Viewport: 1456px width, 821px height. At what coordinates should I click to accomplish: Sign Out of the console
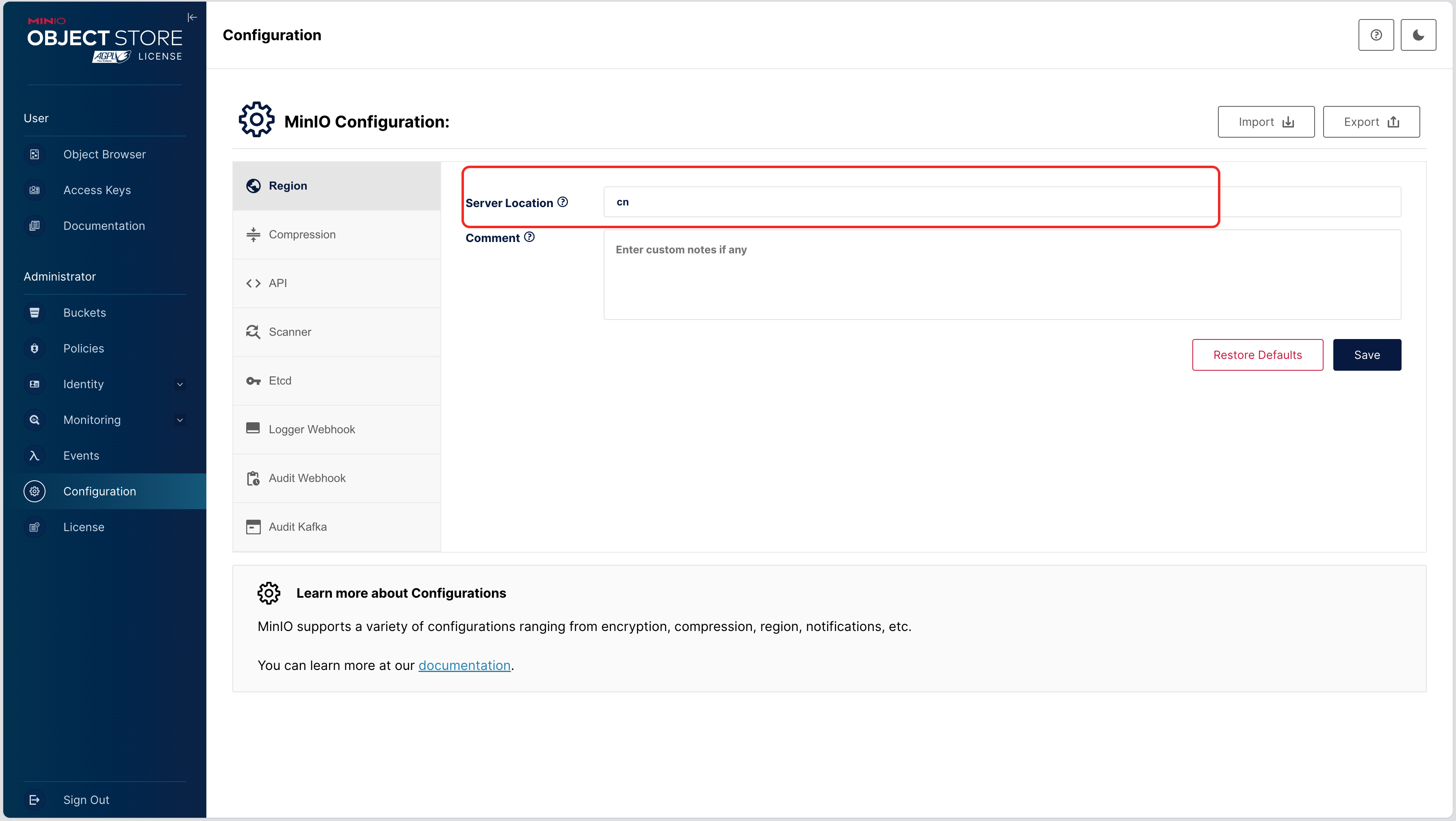pos(104,799)
